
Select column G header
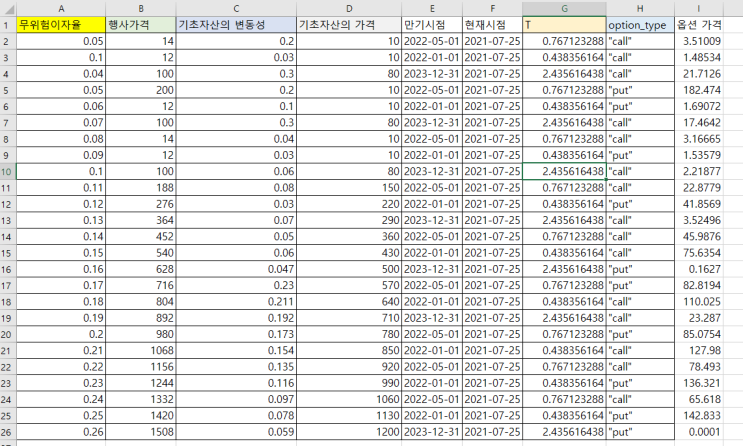[564, 9]
